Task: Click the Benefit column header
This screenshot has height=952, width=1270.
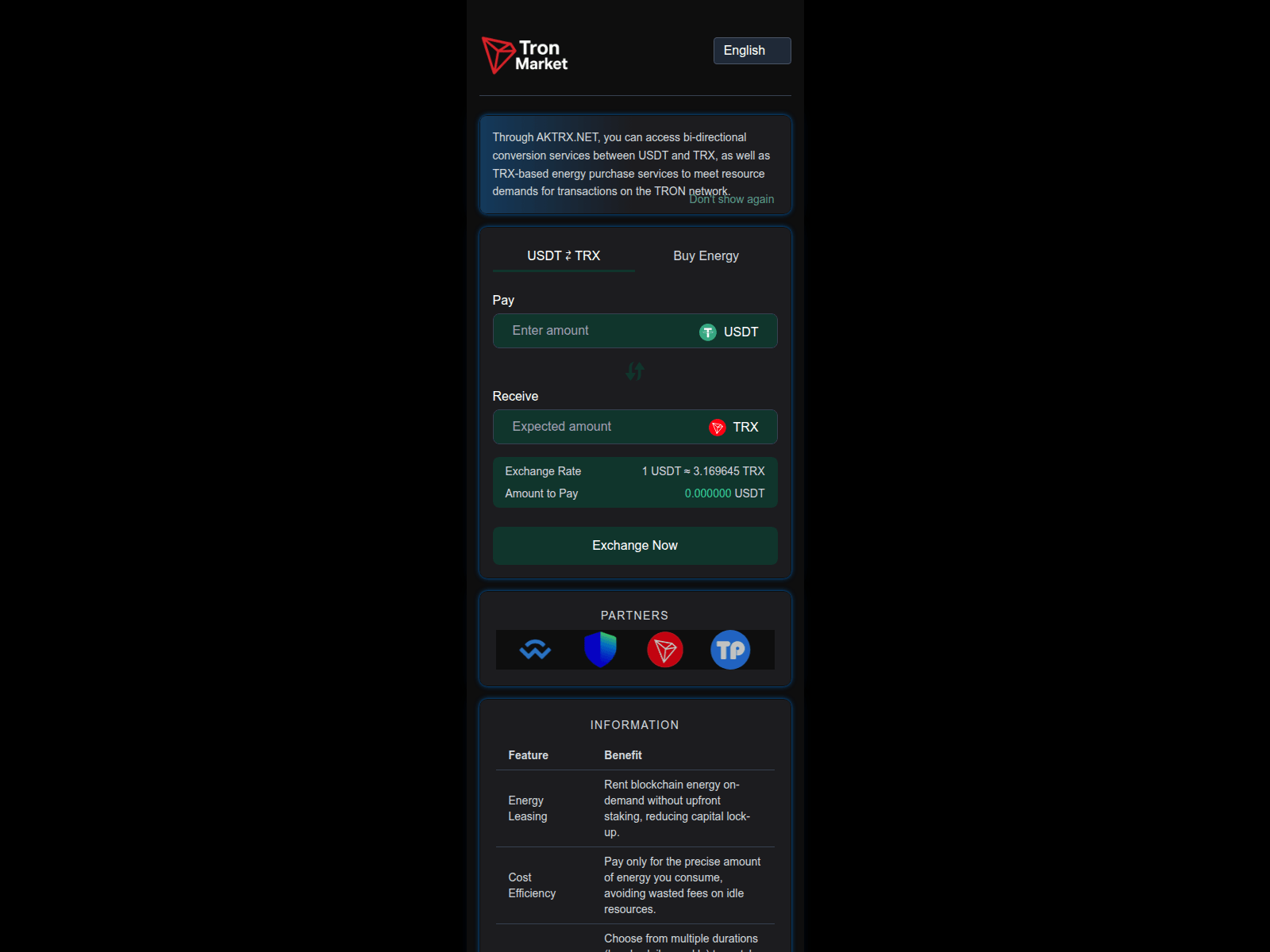Action: pos(623,755)
